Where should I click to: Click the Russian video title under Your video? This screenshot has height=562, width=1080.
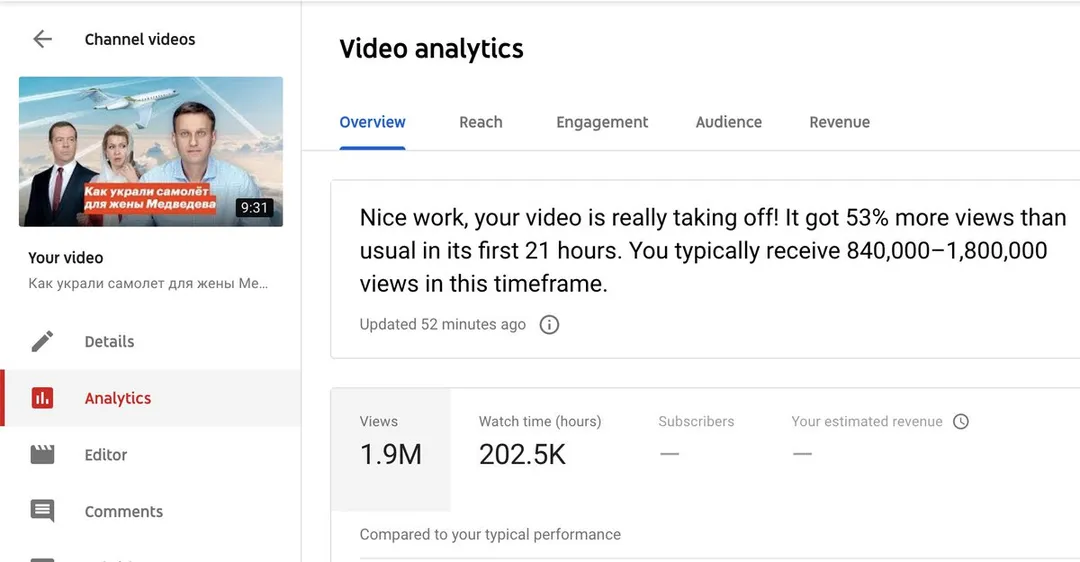click(x=148, y=283)
